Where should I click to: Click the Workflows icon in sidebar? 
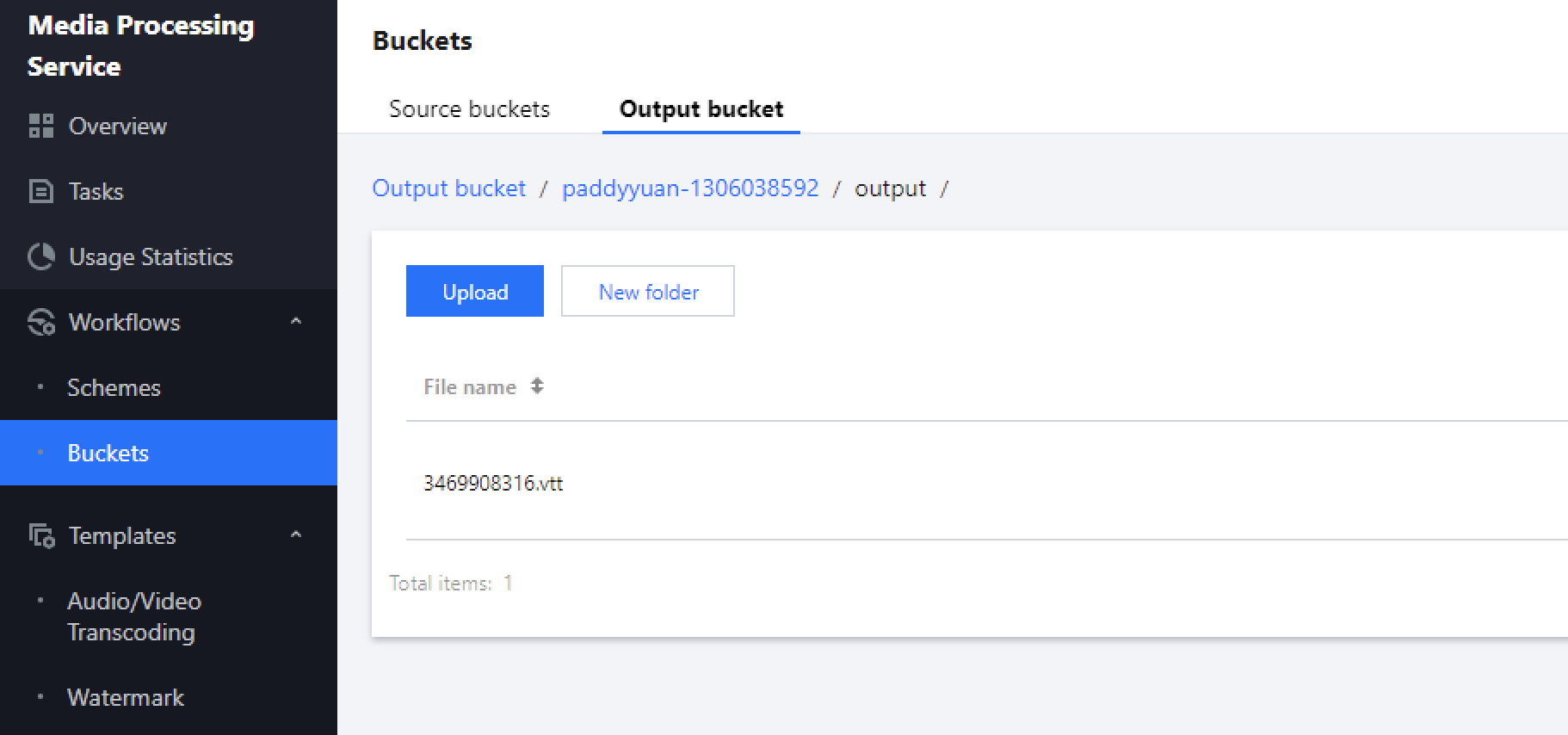coord(40,322)
